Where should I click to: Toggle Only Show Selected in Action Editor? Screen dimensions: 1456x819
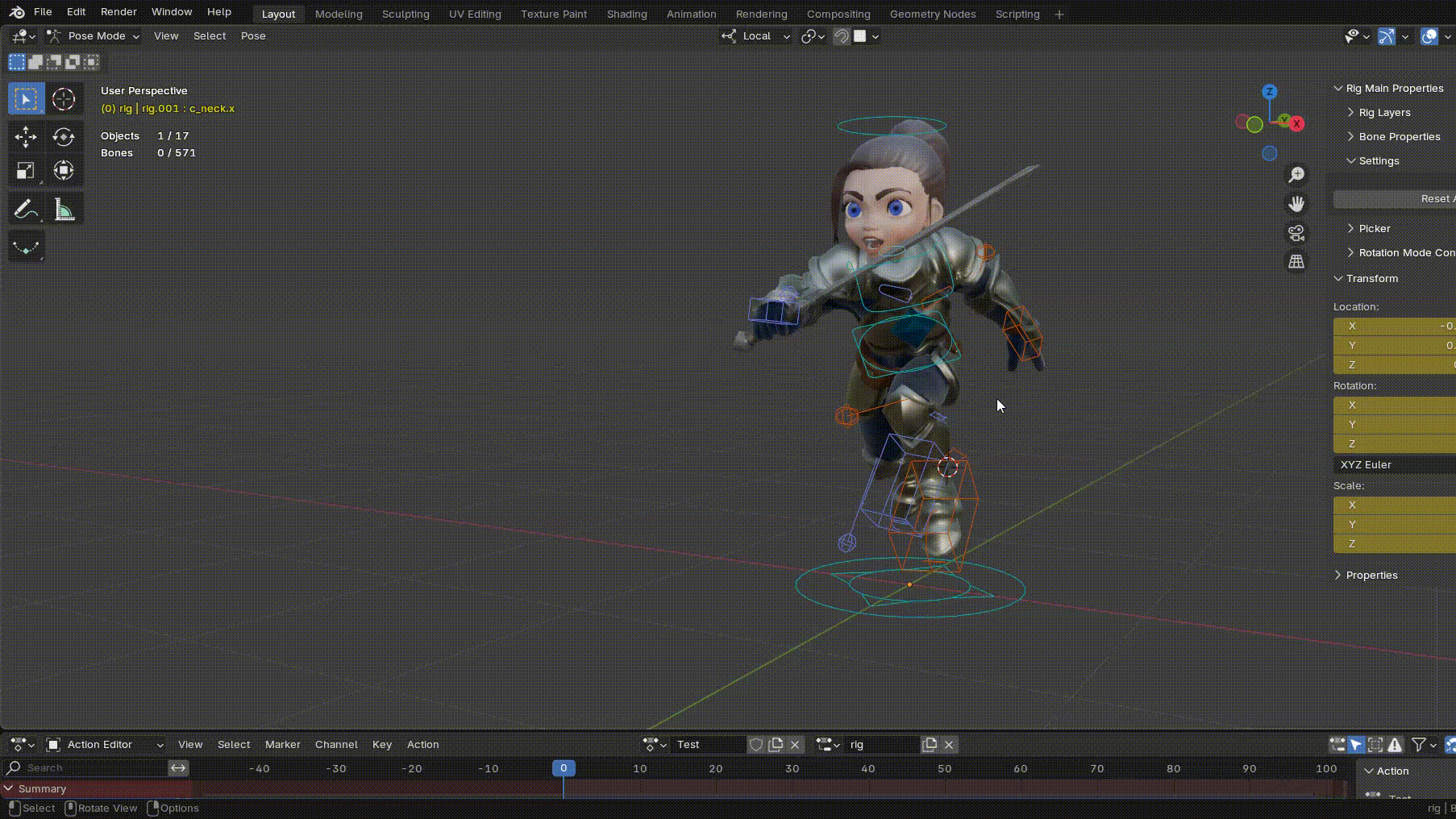point(1356,745)
